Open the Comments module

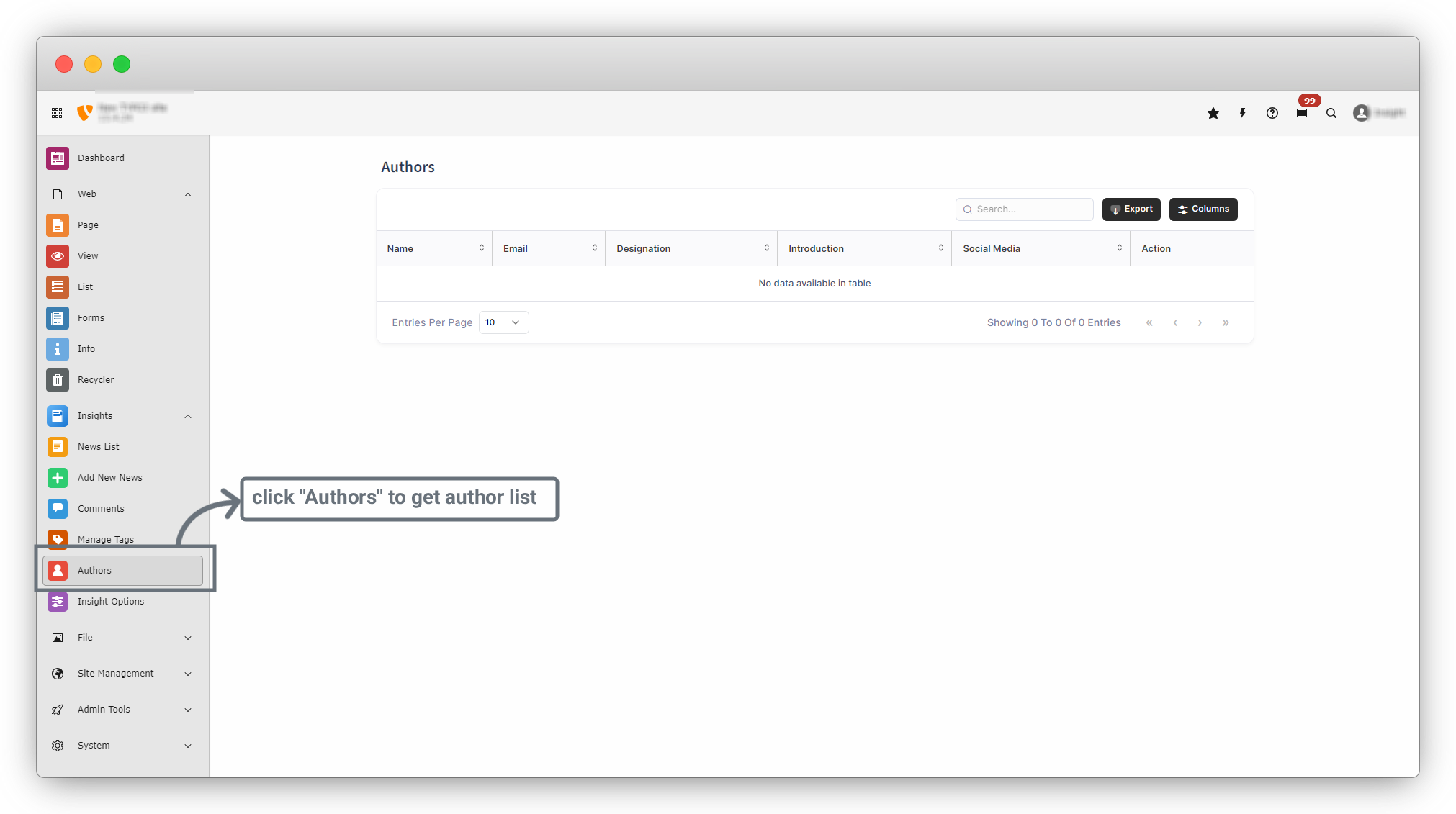[101, 508]
